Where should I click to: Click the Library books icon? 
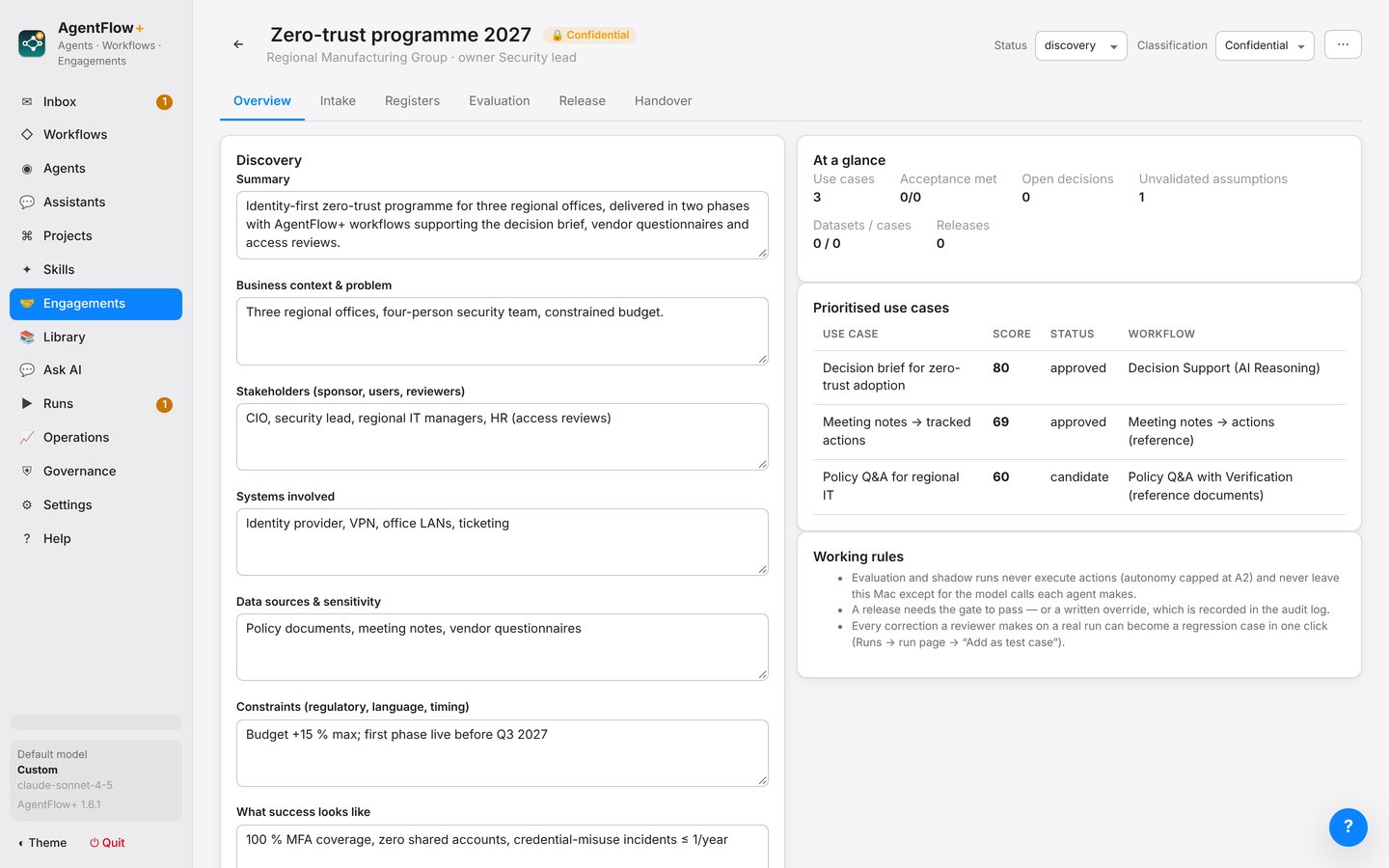[27, 337]
